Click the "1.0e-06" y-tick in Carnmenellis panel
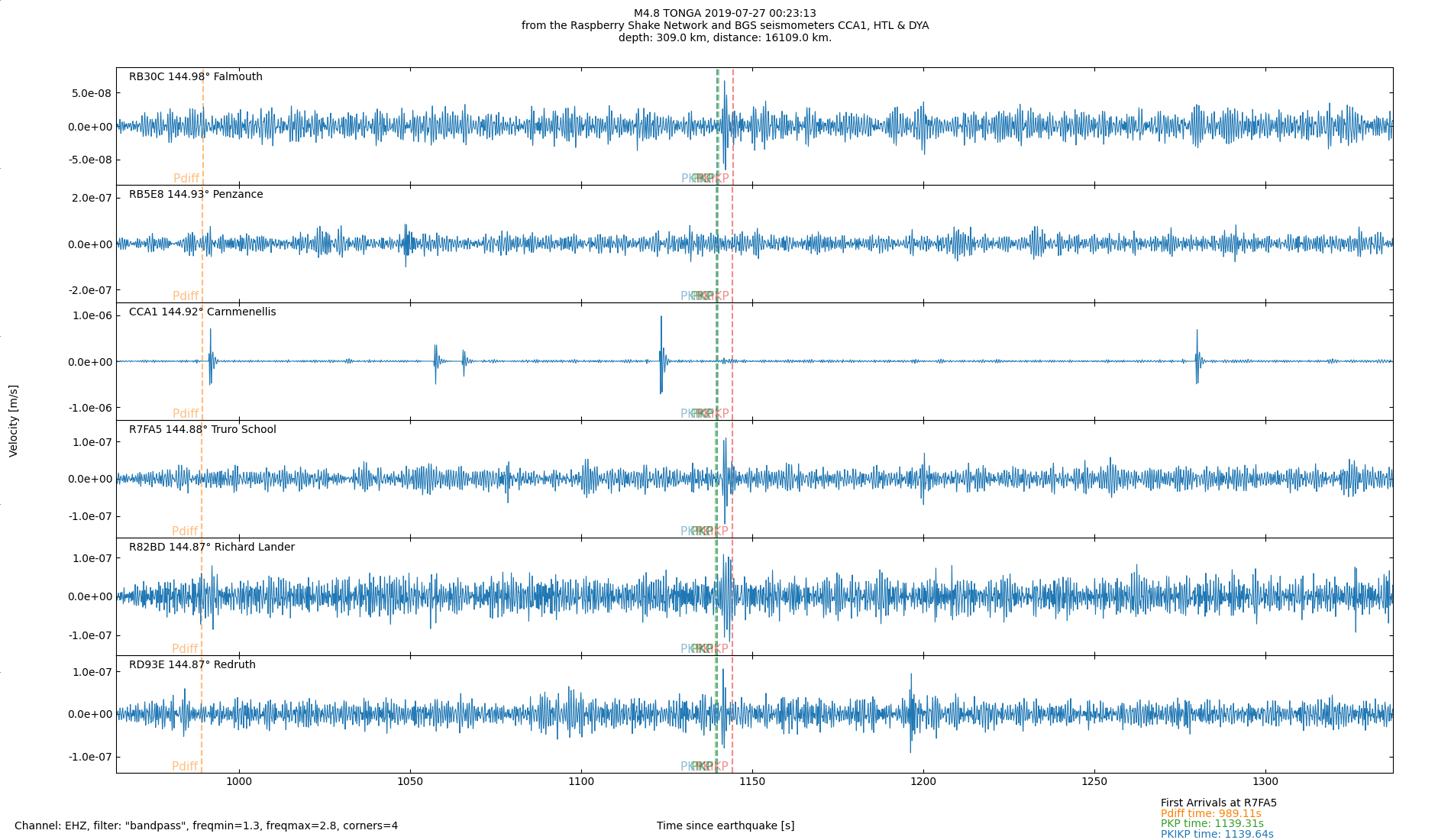This screenshot has height=840, width=1451. [x=92, y=315]
